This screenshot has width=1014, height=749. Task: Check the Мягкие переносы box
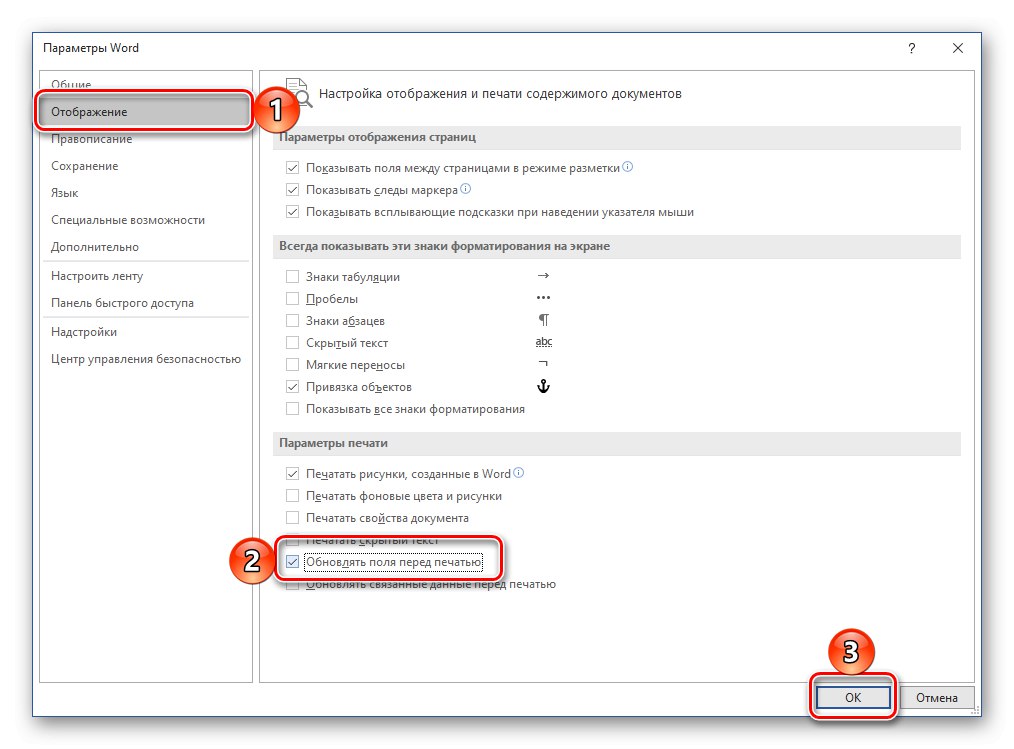(292, 365)
